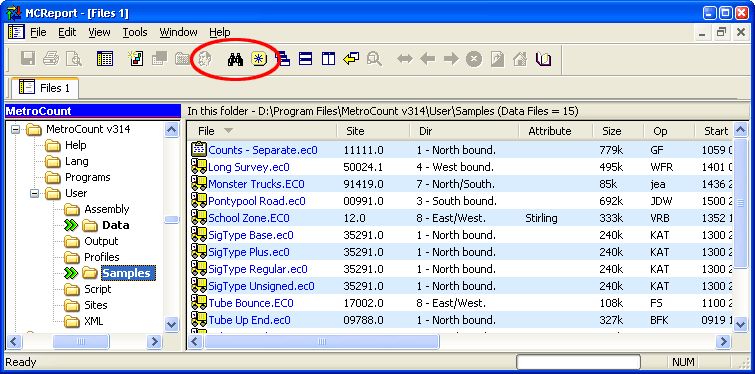Image resolution: width=755 pixels, height=374 pixels.
Task: Open the Pontypool Road.ec0 file link
Action: 257,201
